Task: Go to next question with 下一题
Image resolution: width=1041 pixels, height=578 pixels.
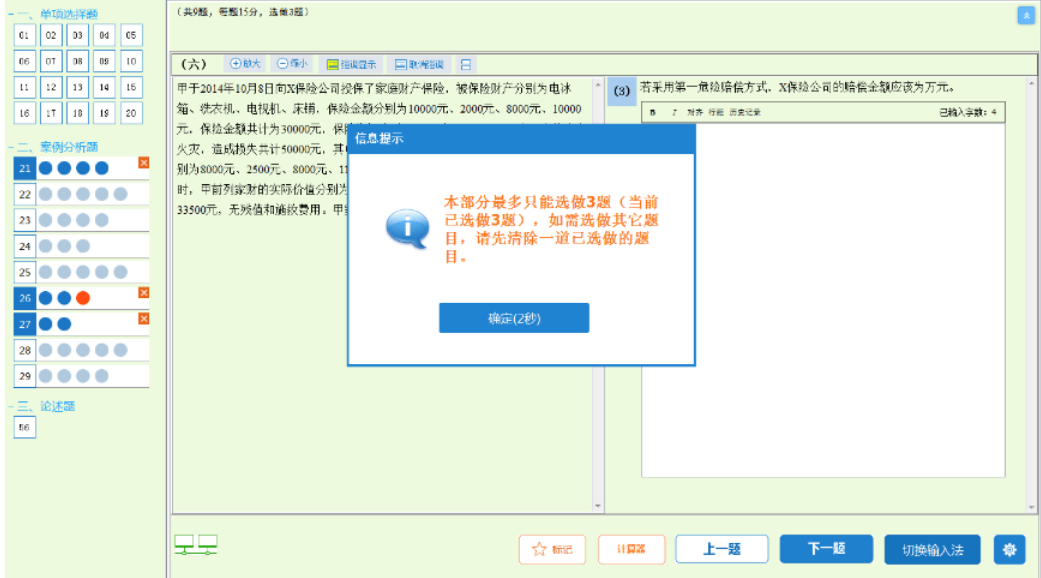Action: (826, 549)
